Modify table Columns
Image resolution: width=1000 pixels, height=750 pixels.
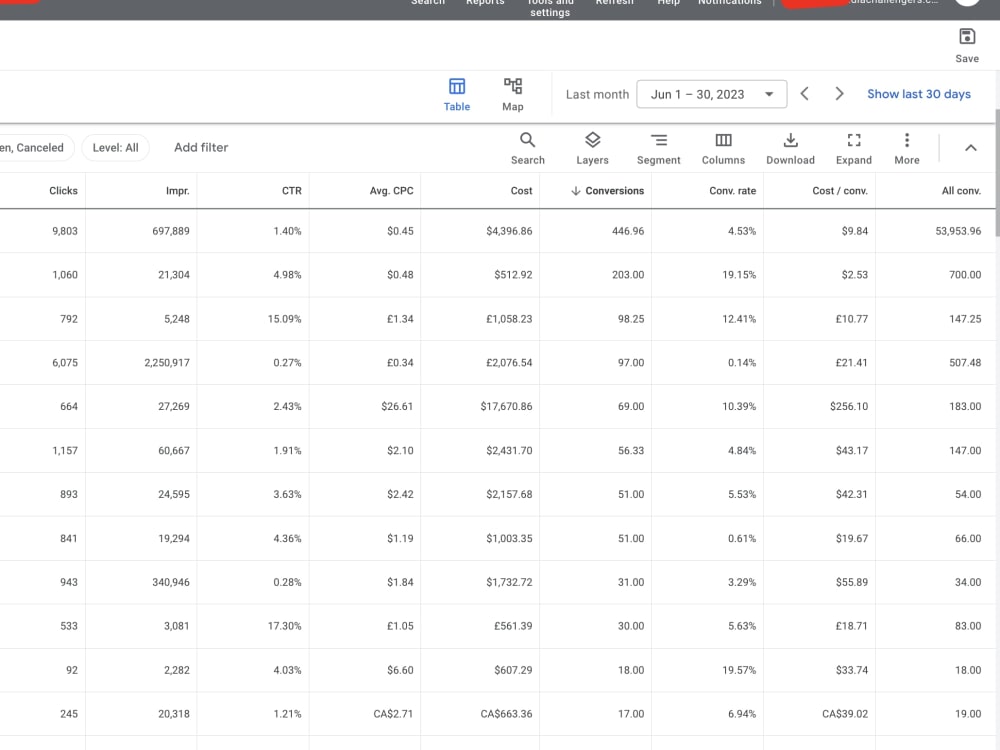click(x=723, y=149)
